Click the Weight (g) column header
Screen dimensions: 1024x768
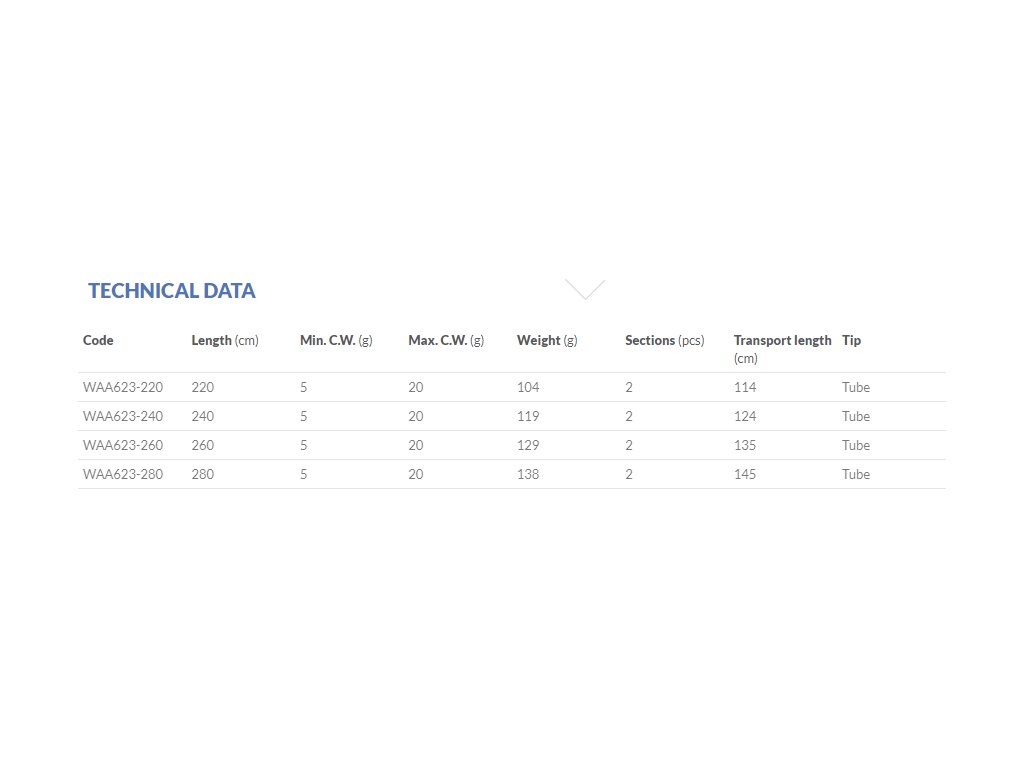click(x=547, y=341)
